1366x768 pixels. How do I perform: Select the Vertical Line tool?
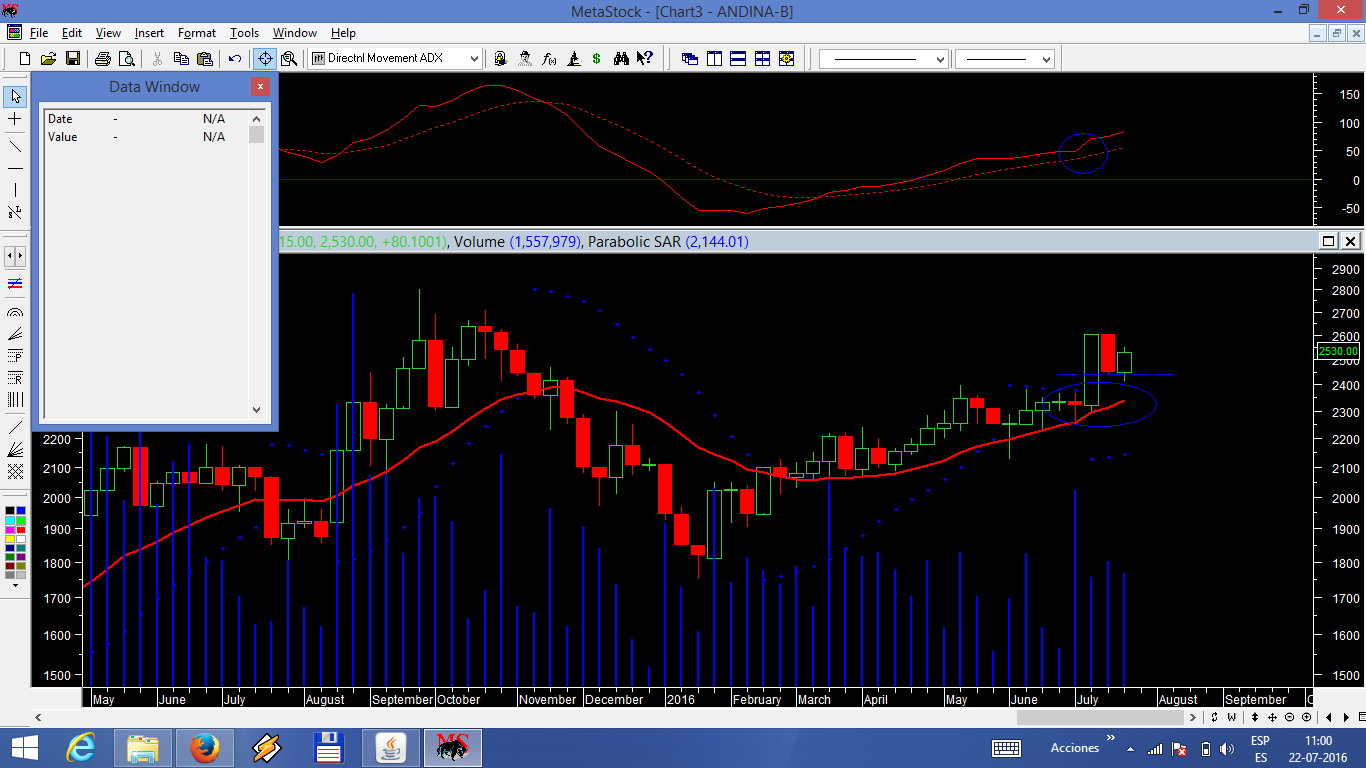(x=15, y=190)
